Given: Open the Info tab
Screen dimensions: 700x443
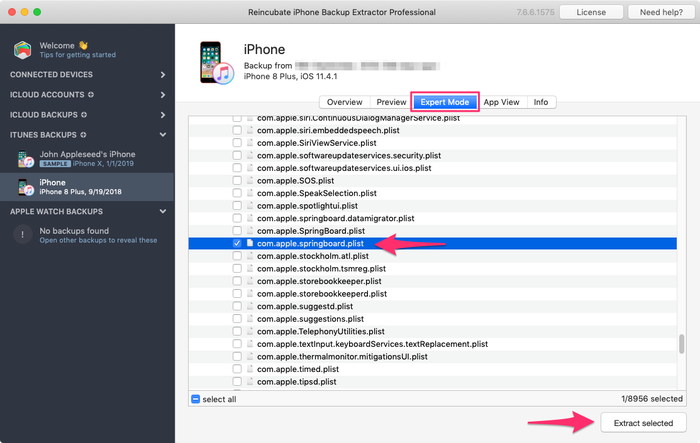Looking at the screenshot, I should 541,102.
